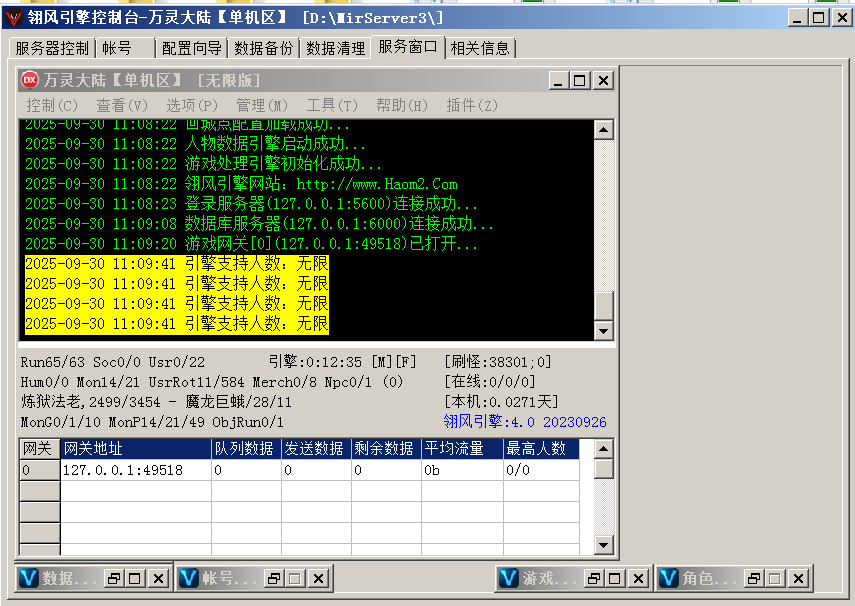This screenshot has height=606, width=855.
Task: Restore the minimized 数据 window
Action: pos(114,578)
